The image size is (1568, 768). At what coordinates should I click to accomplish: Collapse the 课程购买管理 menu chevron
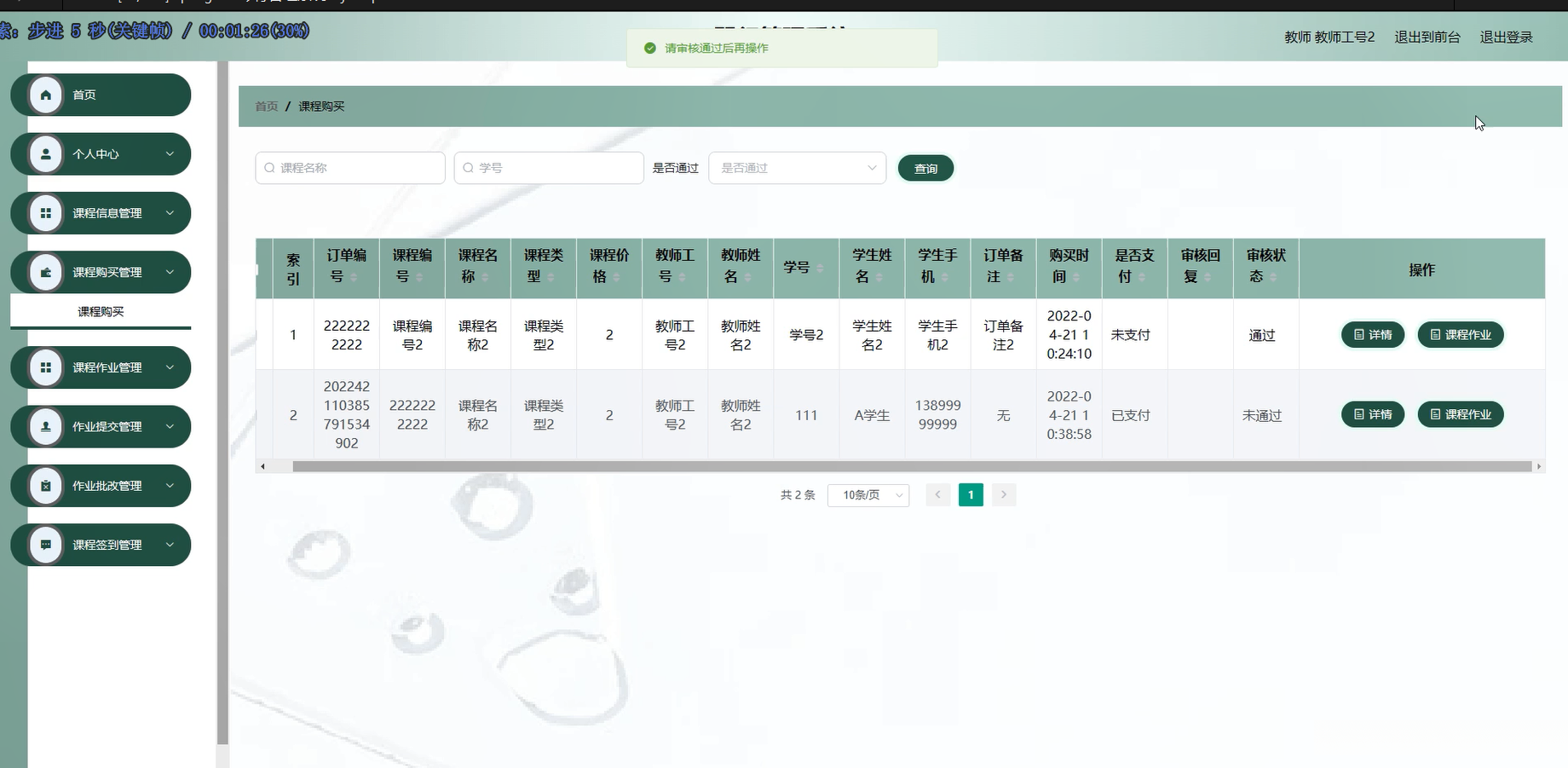(x=170, y=273)
